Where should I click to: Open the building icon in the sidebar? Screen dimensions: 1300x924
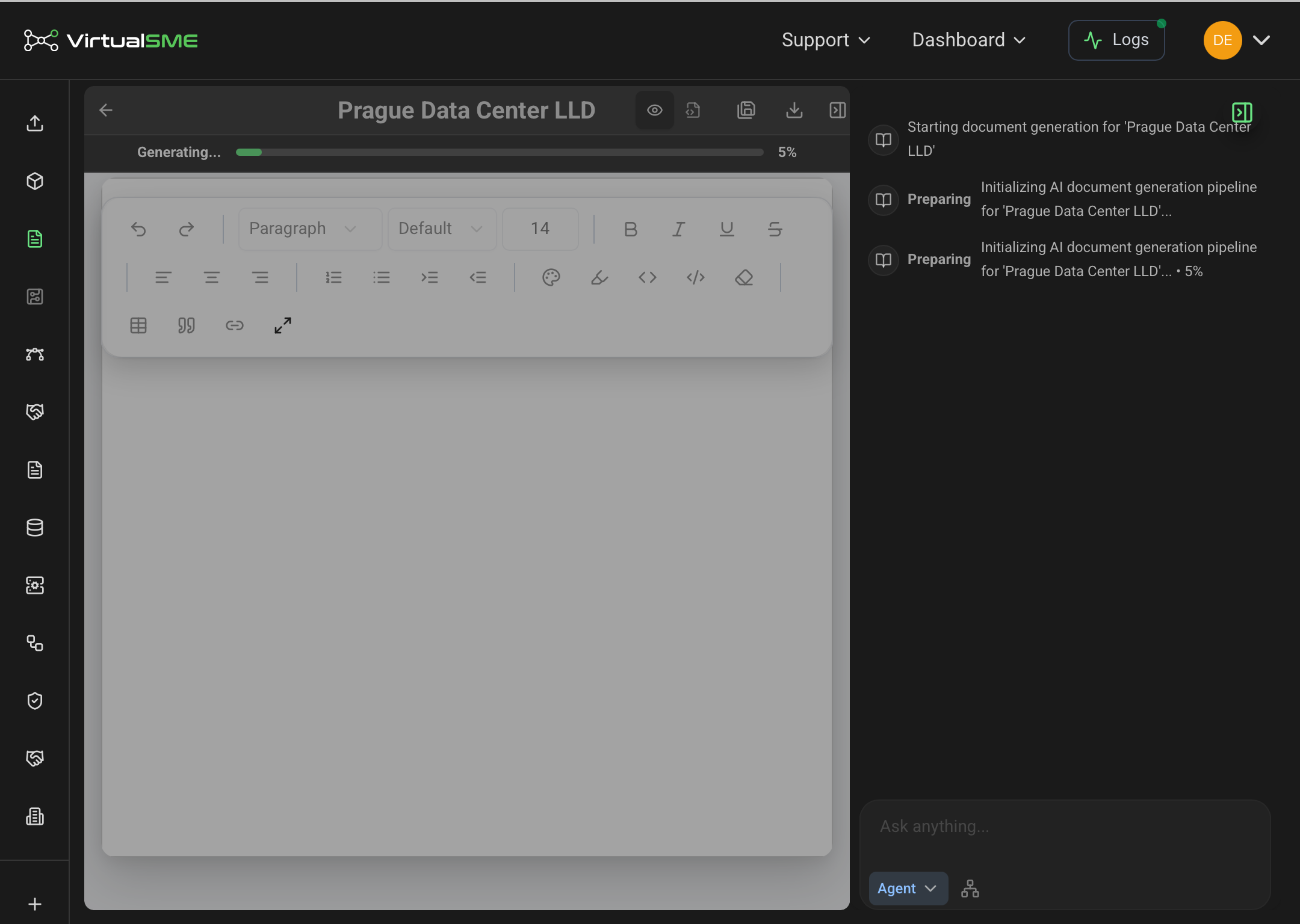tap(35, 816)
